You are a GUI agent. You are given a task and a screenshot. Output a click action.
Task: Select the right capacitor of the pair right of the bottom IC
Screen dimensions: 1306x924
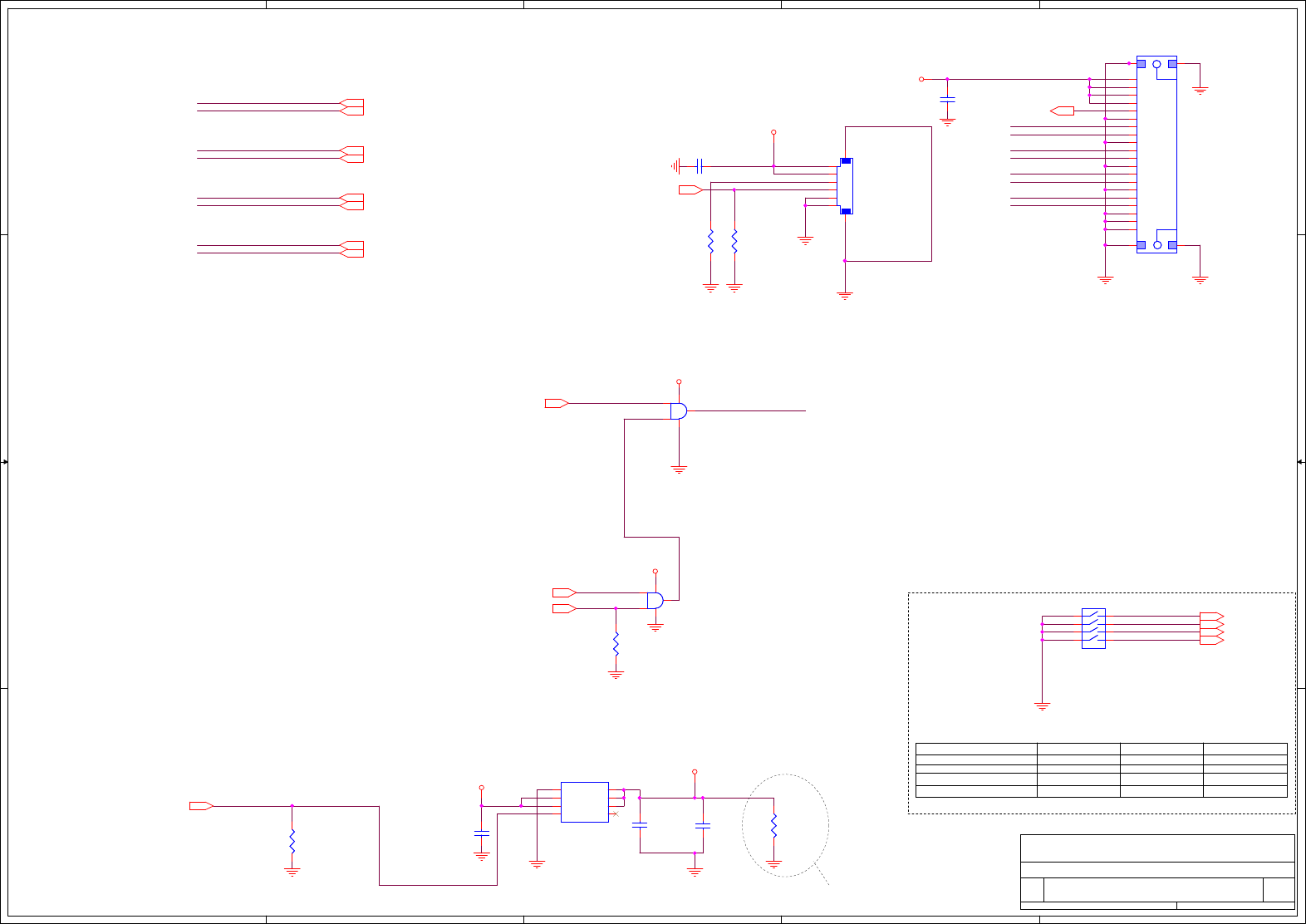click(x=703, y=825)
